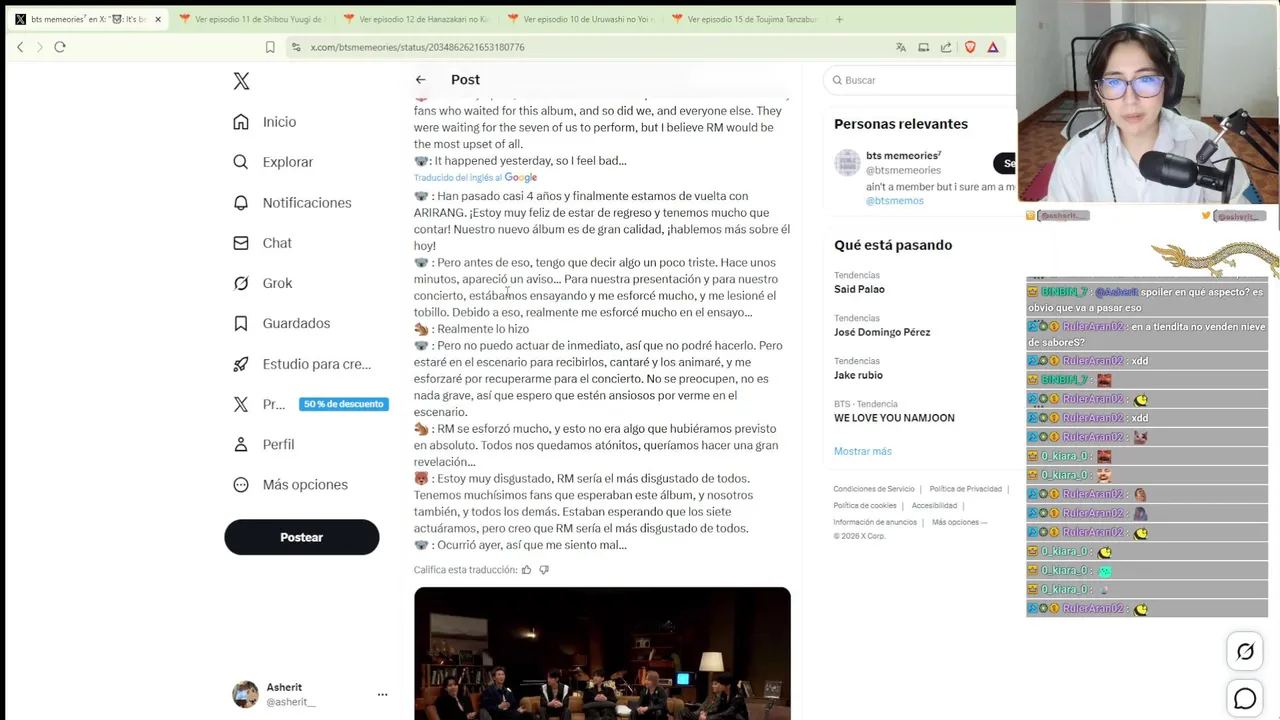Go to Inicio home icon
The width and height of the screenshot is (1280, 720).
[x=241, y=122]
